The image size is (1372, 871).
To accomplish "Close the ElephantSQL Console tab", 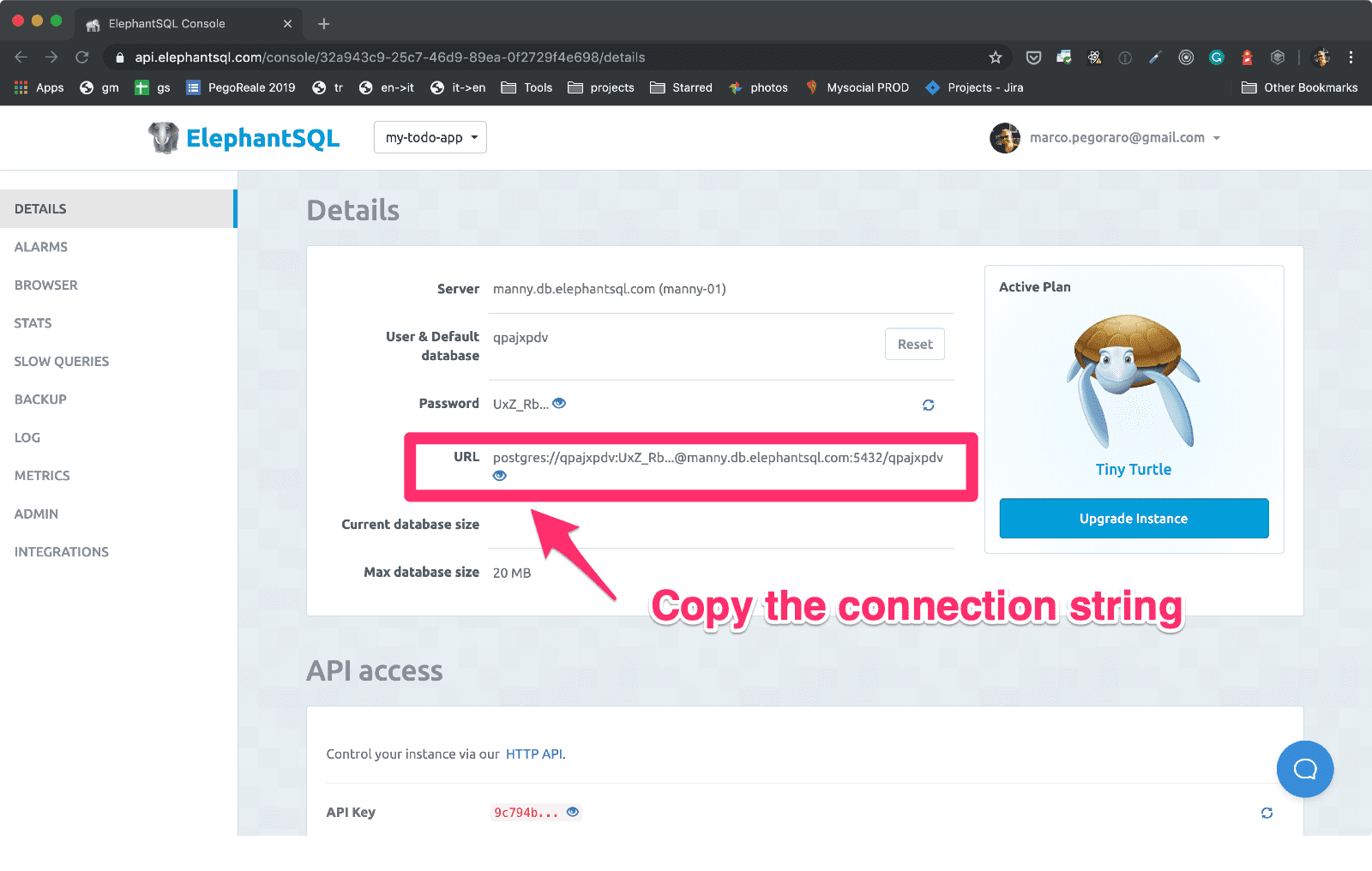I will click(287, 24).
